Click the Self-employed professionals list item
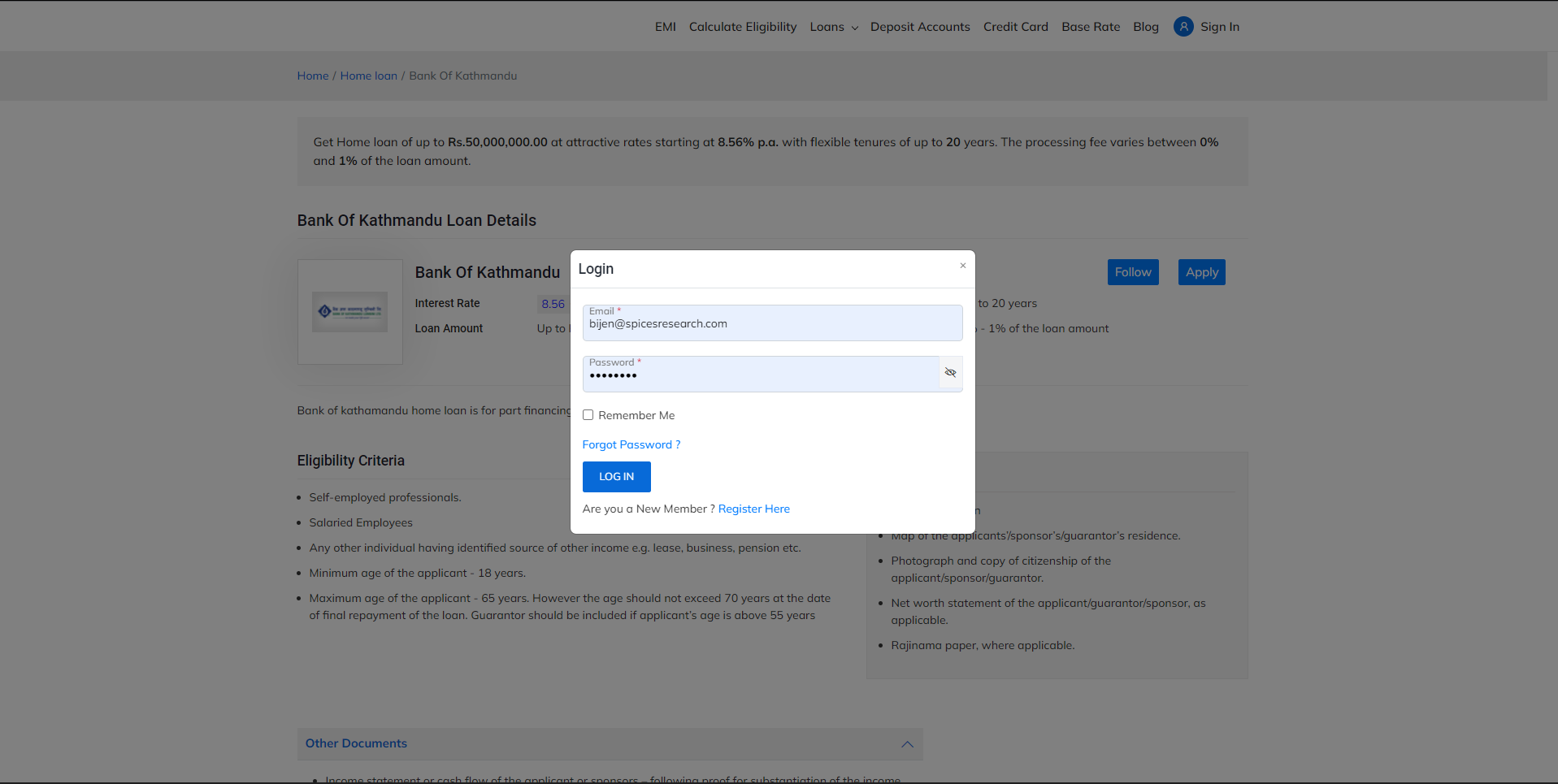 pyautogui.click(x=385, y=497)
